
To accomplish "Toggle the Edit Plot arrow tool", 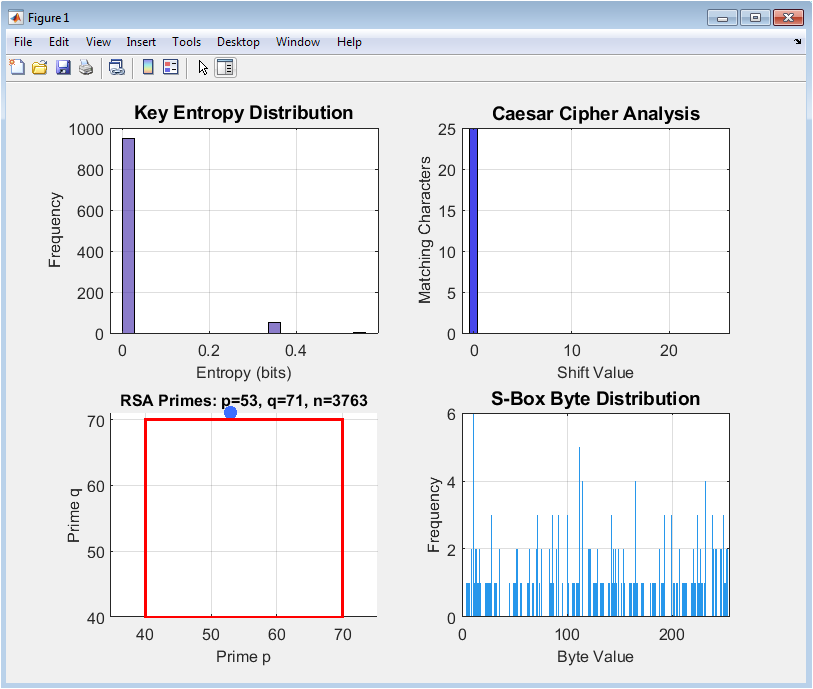I will pyautogui.click(x=203, y=68).
